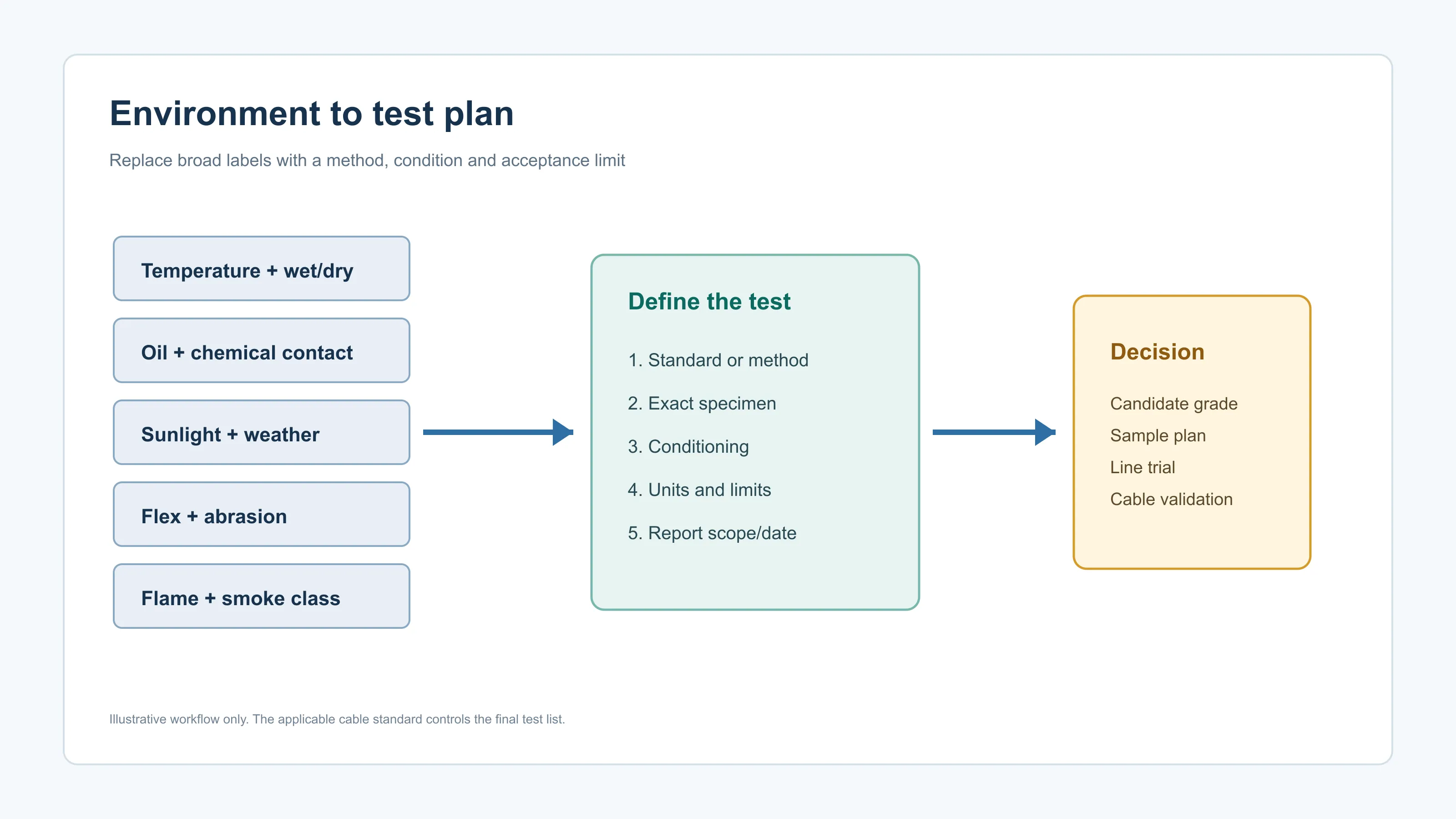This screenshot has width=1456, height=819.
Task: Click the arrow pointing to Decision box
Action: pyautogui.click(x=994, y=432)
